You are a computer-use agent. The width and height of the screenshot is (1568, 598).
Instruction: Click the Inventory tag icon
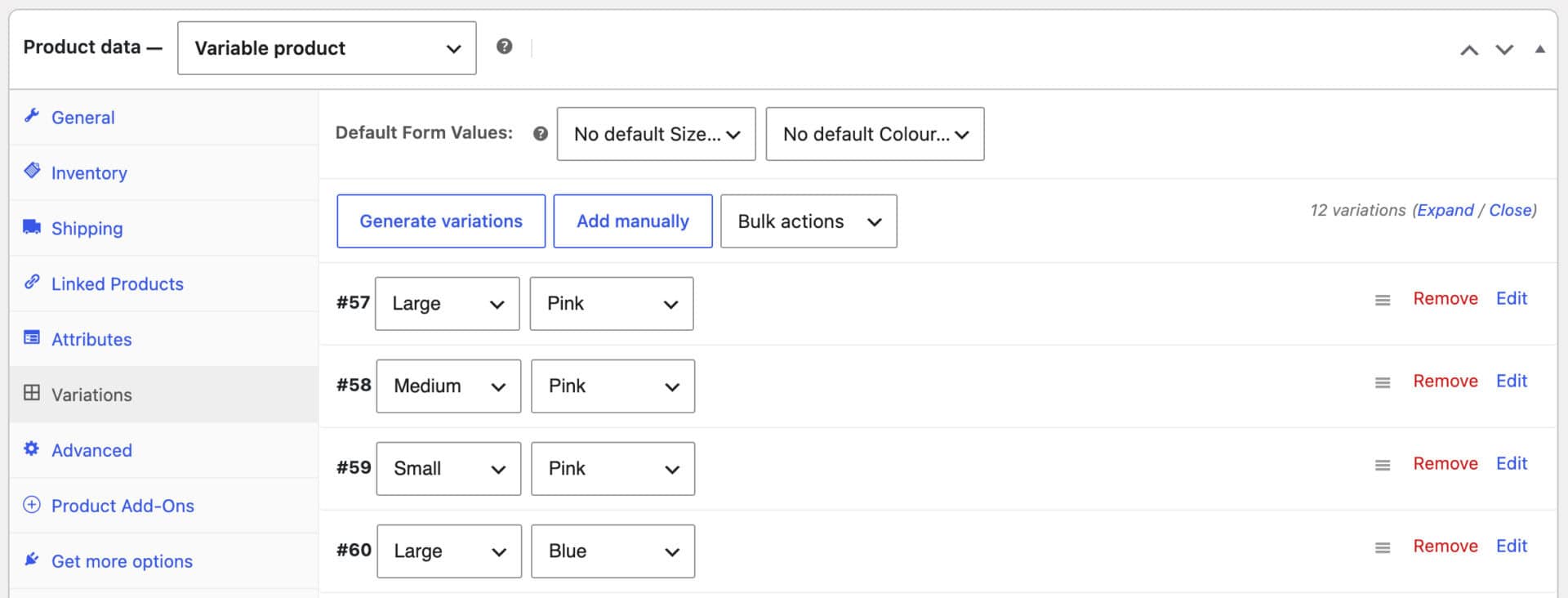[32, 170]
